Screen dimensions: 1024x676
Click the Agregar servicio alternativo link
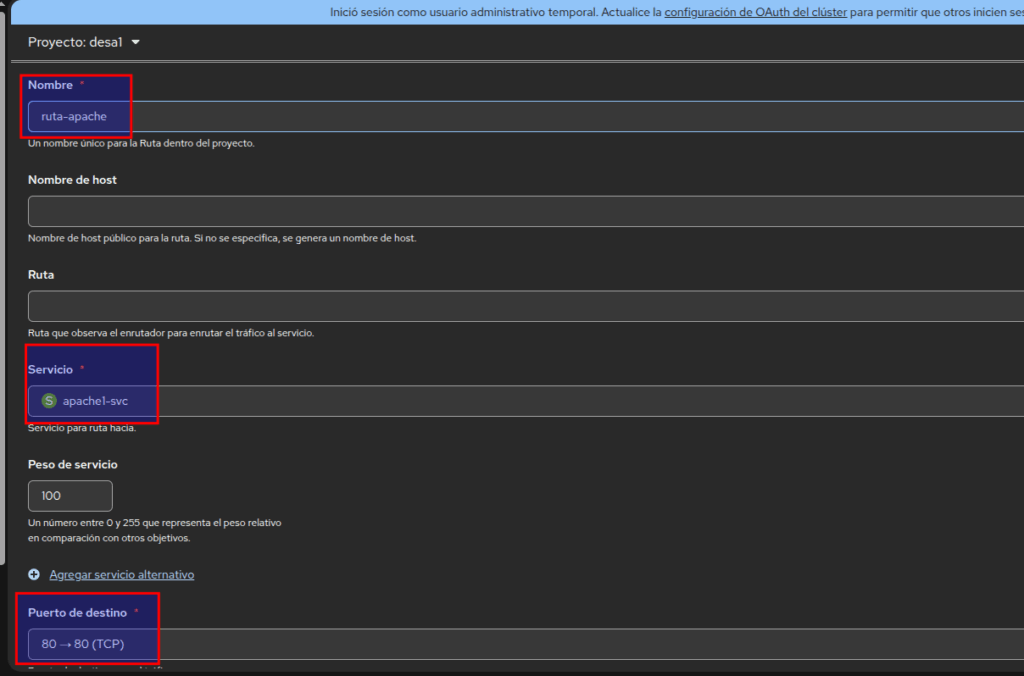[x=121, y=575]
